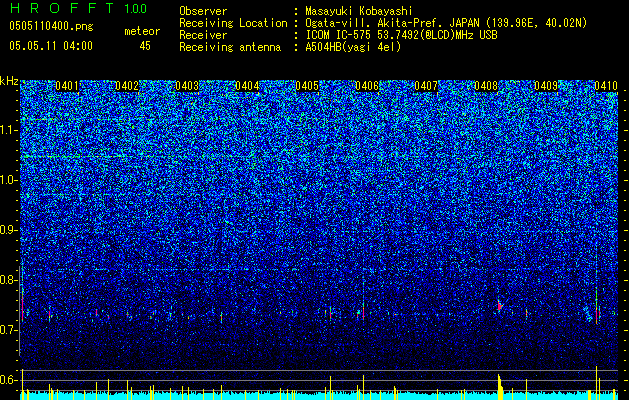Click the 0402 time marker
The image size is (629, 400).
pos(127,86)
